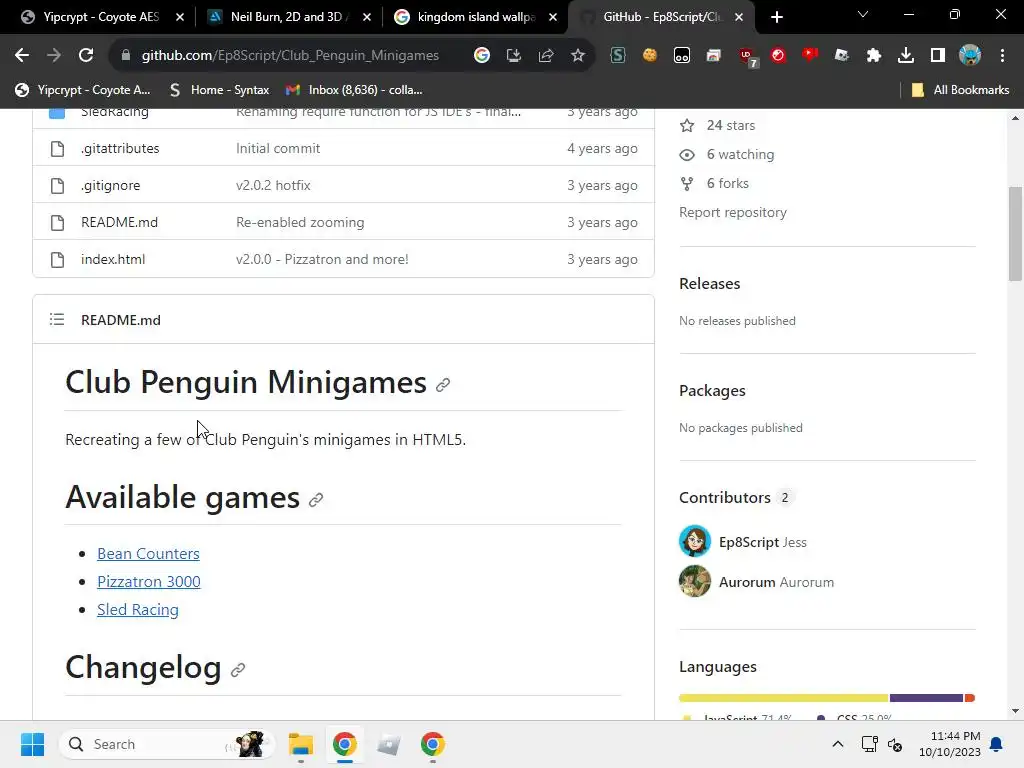Click the index.html file icon
1024x768 pixels.
[x=57, y=260]
